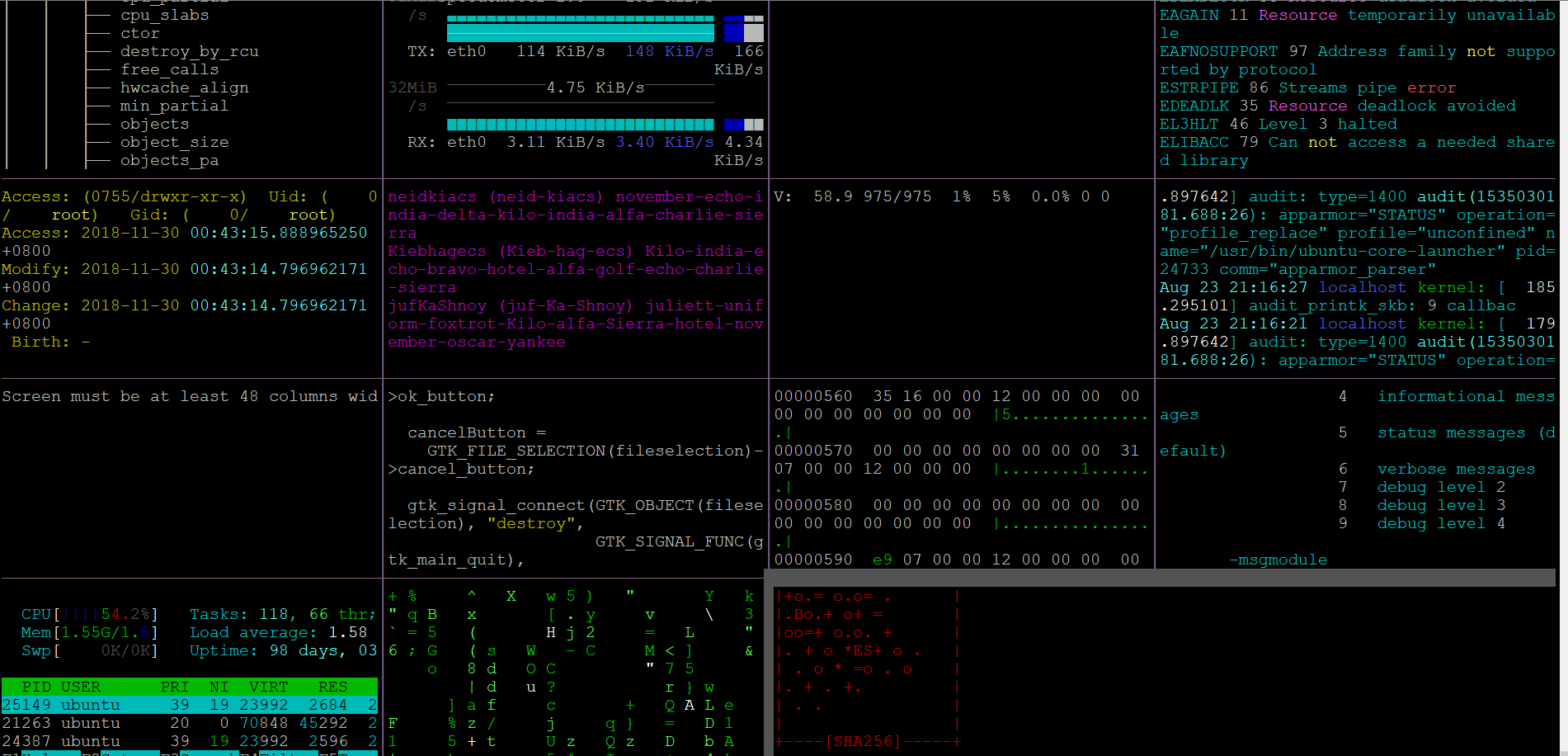This screenshot has height=756, width=1568.
Task: Select the EL3HLT 46 errno line
Action: pyautogui.click(x=1278, y=124)
